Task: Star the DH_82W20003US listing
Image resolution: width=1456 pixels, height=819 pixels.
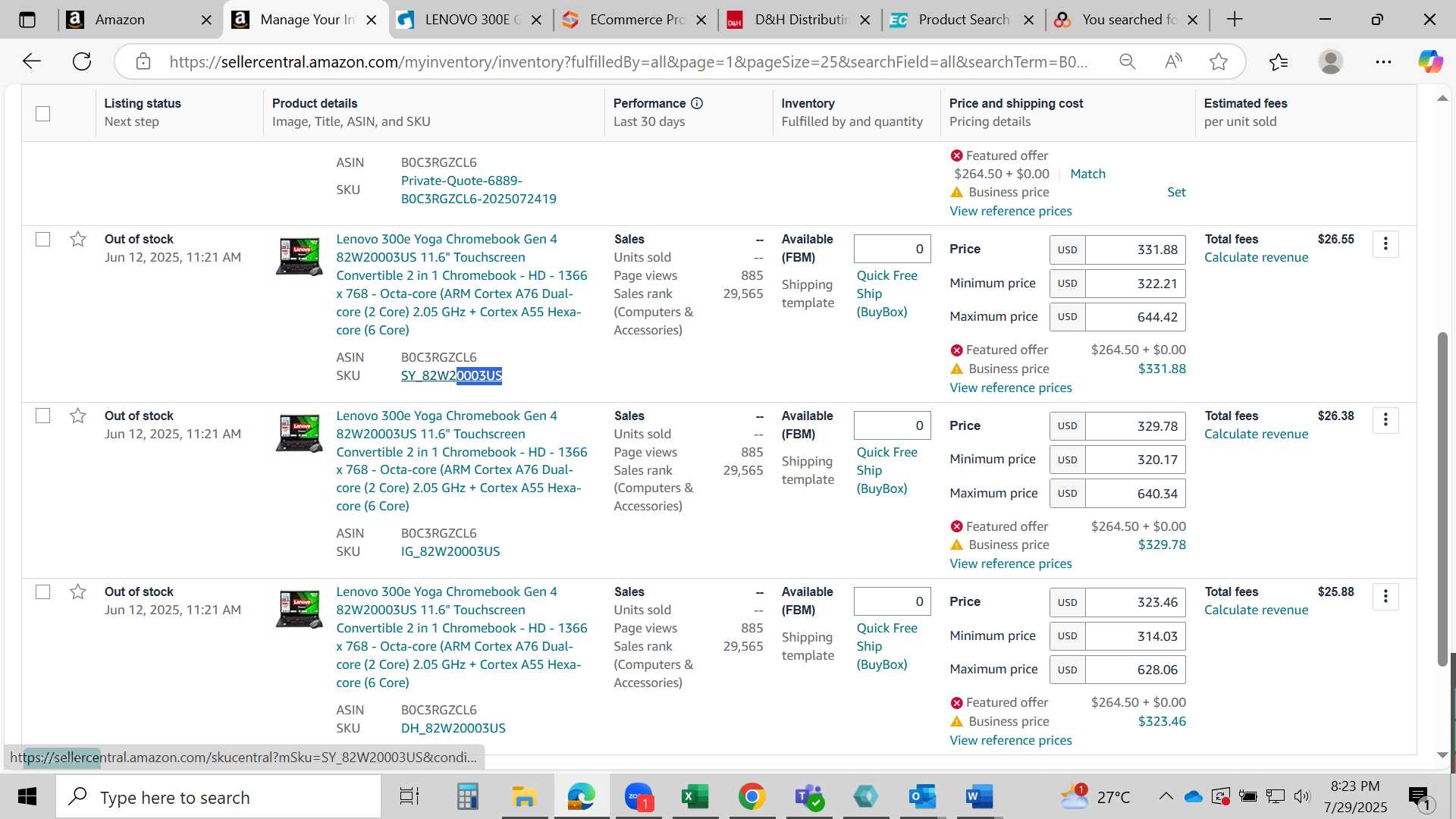Action: pos(77,591)
